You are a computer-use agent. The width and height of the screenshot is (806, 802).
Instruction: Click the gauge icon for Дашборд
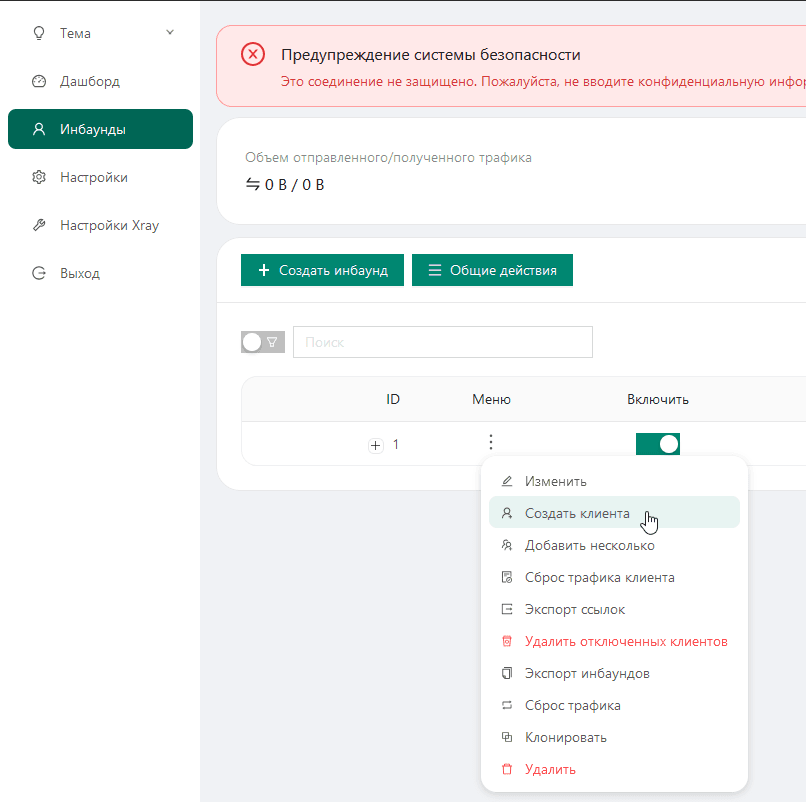(x=39, y=82)
